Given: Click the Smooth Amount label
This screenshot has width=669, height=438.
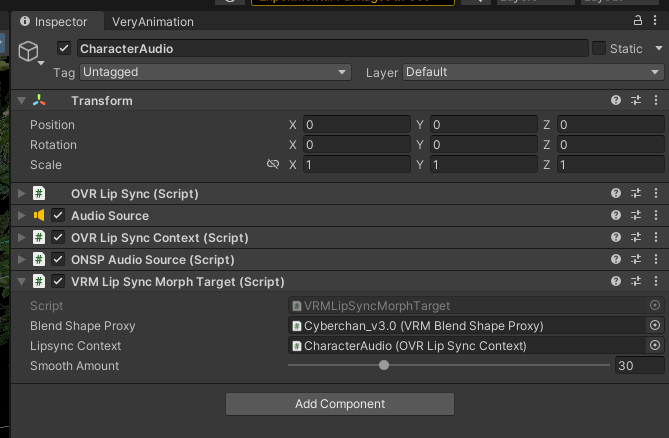Looking at the screenshot, I should coord(75,366).
